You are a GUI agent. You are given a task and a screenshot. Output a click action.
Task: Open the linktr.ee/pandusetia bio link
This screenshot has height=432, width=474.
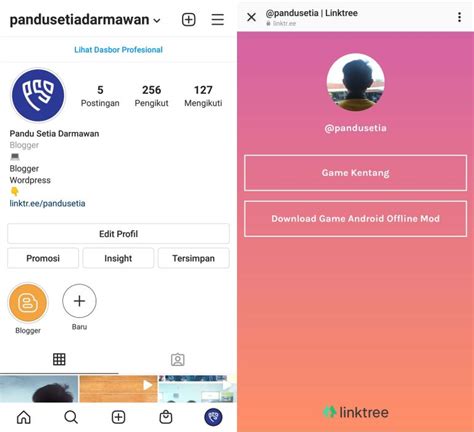point(47,203)
